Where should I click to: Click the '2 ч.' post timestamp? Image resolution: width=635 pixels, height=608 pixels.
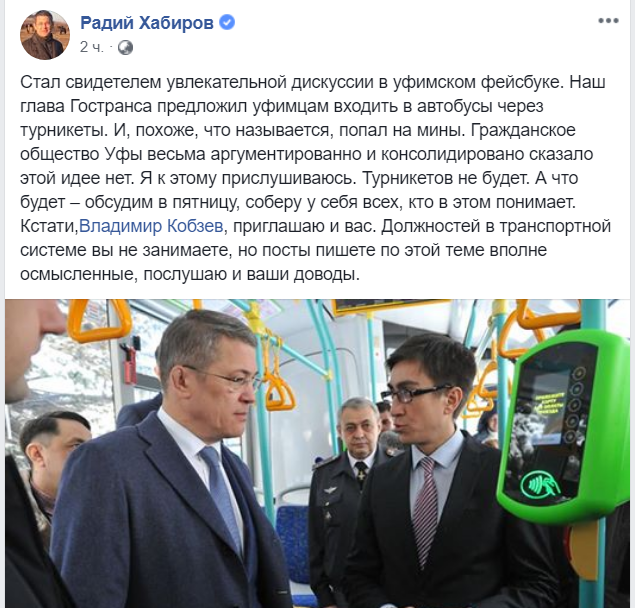92,47
